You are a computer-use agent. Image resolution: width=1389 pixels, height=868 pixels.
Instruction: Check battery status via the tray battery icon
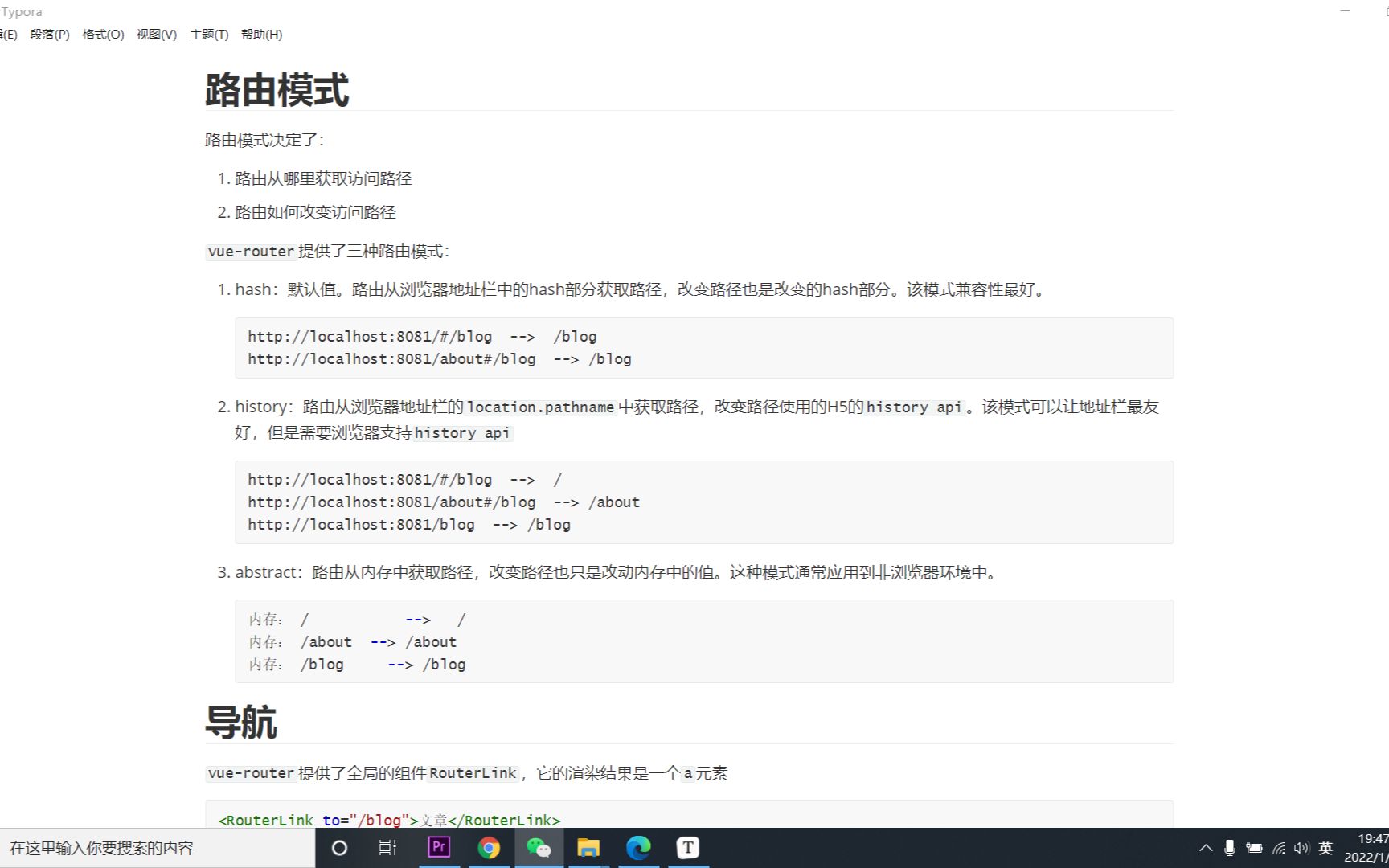tap(1254, 848)
